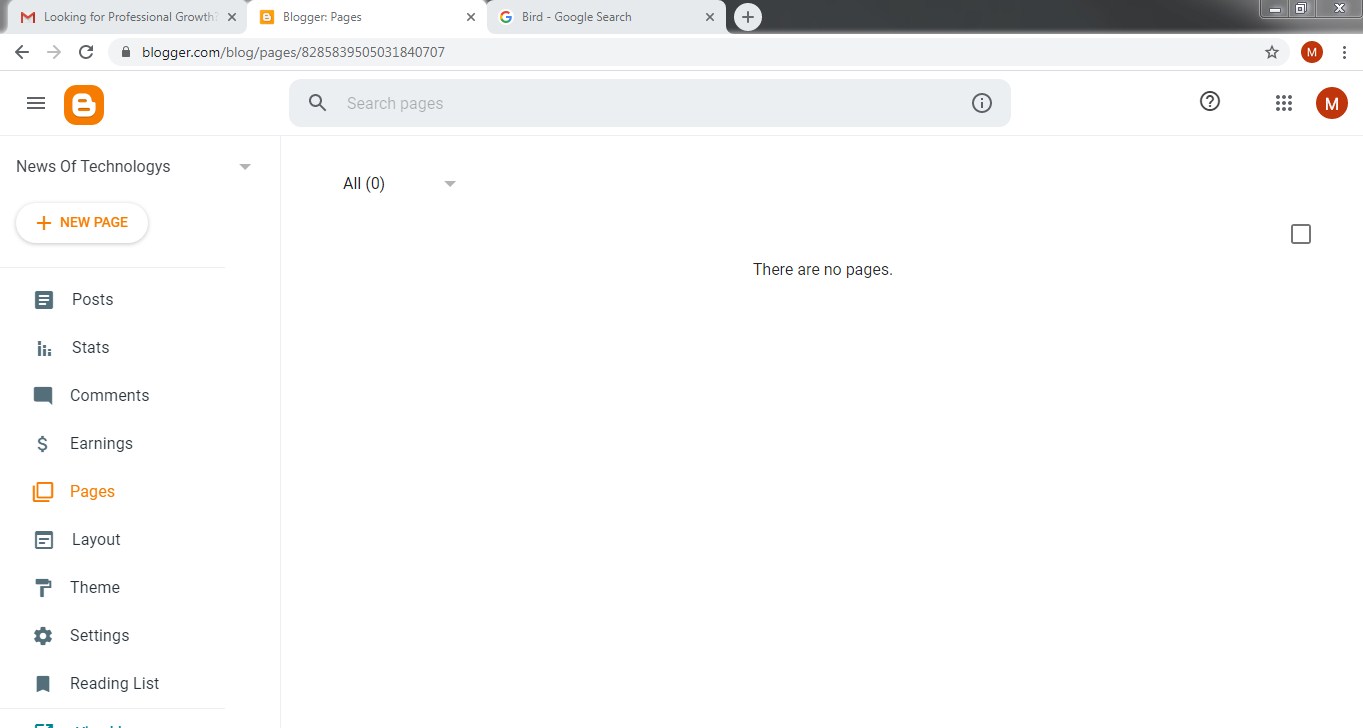Click the Layout icon in sidebar
The width and height of the screenshot is (1363, 728).
[x=44, y=540]
